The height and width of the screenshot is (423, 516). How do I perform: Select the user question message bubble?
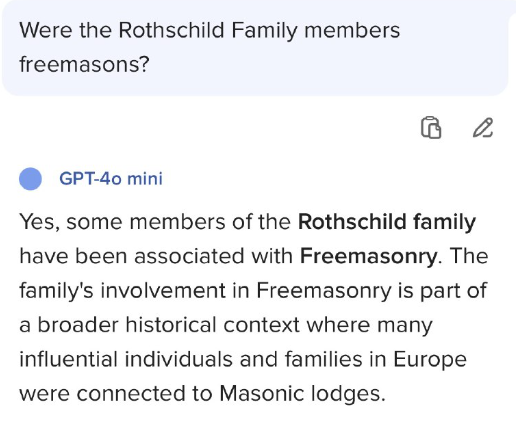[x=255, y=48]
